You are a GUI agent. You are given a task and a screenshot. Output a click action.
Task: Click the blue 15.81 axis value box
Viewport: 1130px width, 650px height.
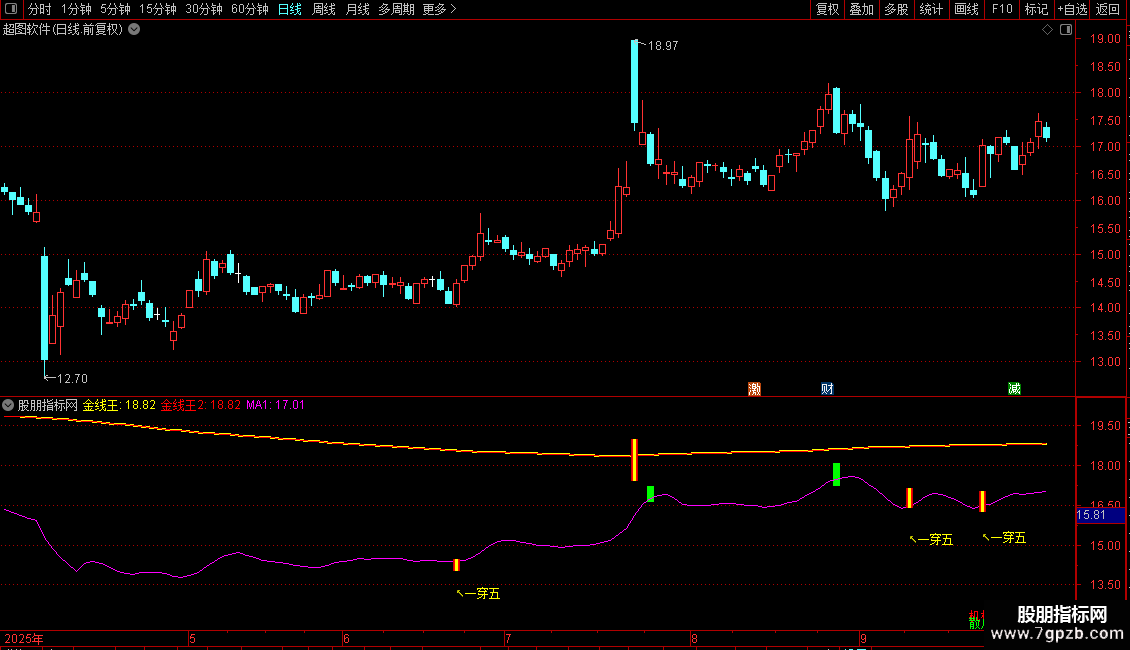(x=1100, y=515)
